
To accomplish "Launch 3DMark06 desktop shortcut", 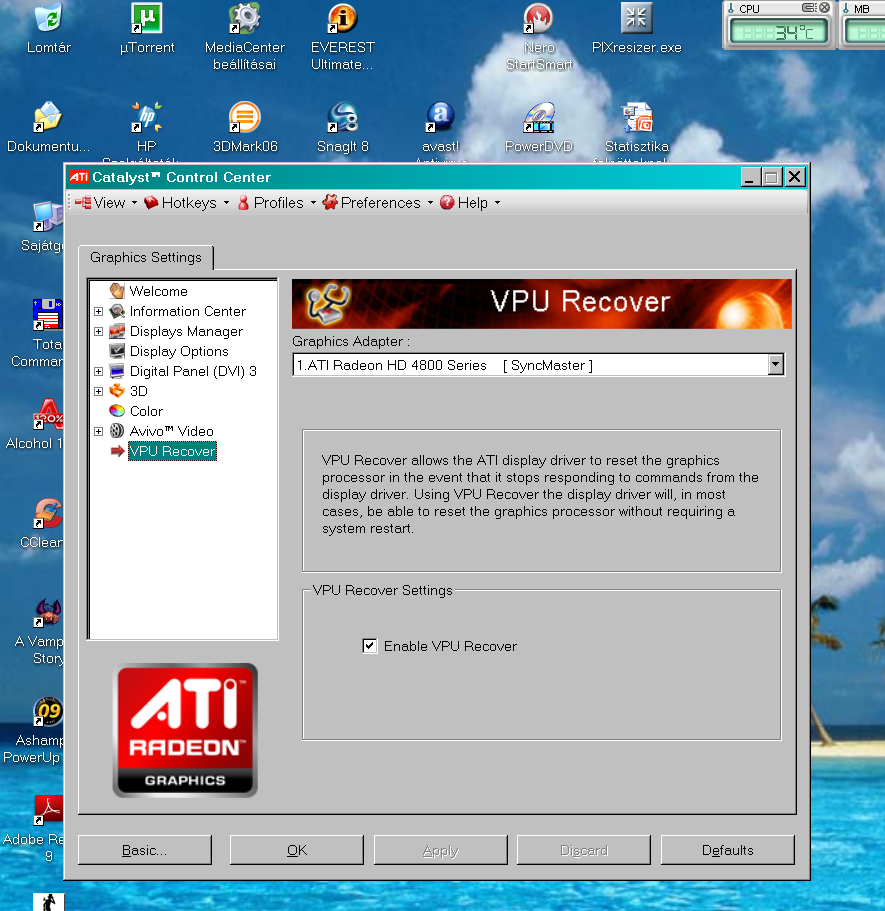I will click(x=245, y=117).
